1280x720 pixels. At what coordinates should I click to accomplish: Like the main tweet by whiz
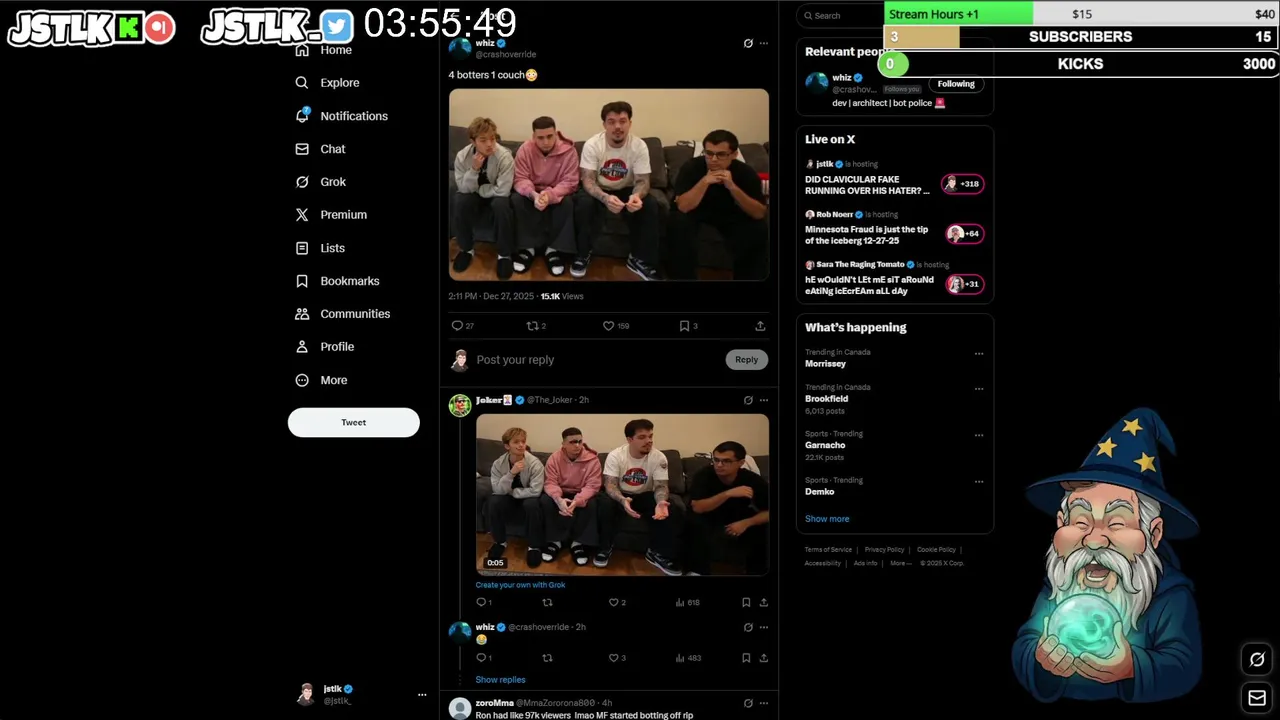coord(608,326)
